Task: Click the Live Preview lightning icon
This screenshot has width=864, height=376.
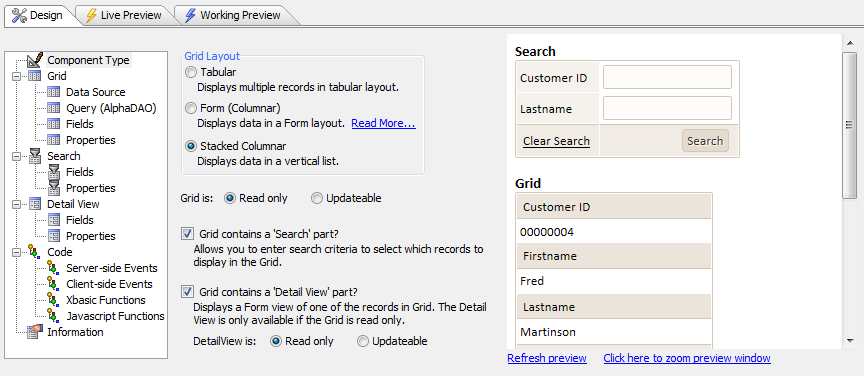Action: (91, 15)
